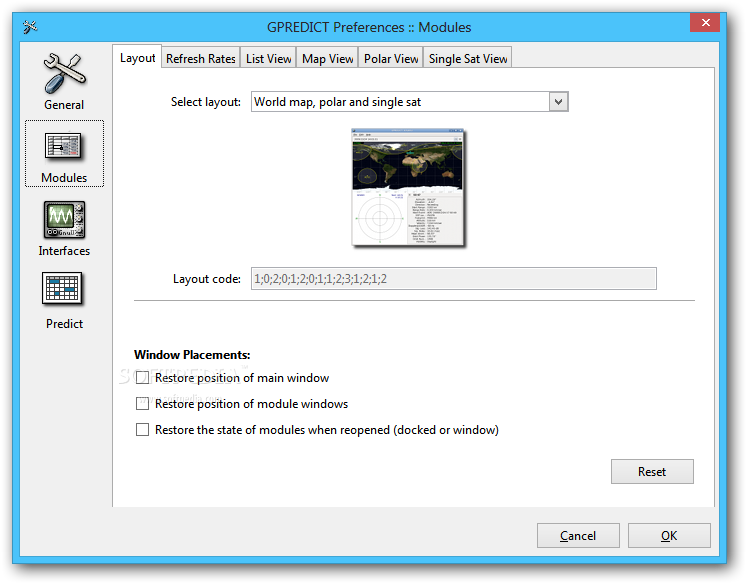Click the Reset button

652,472
